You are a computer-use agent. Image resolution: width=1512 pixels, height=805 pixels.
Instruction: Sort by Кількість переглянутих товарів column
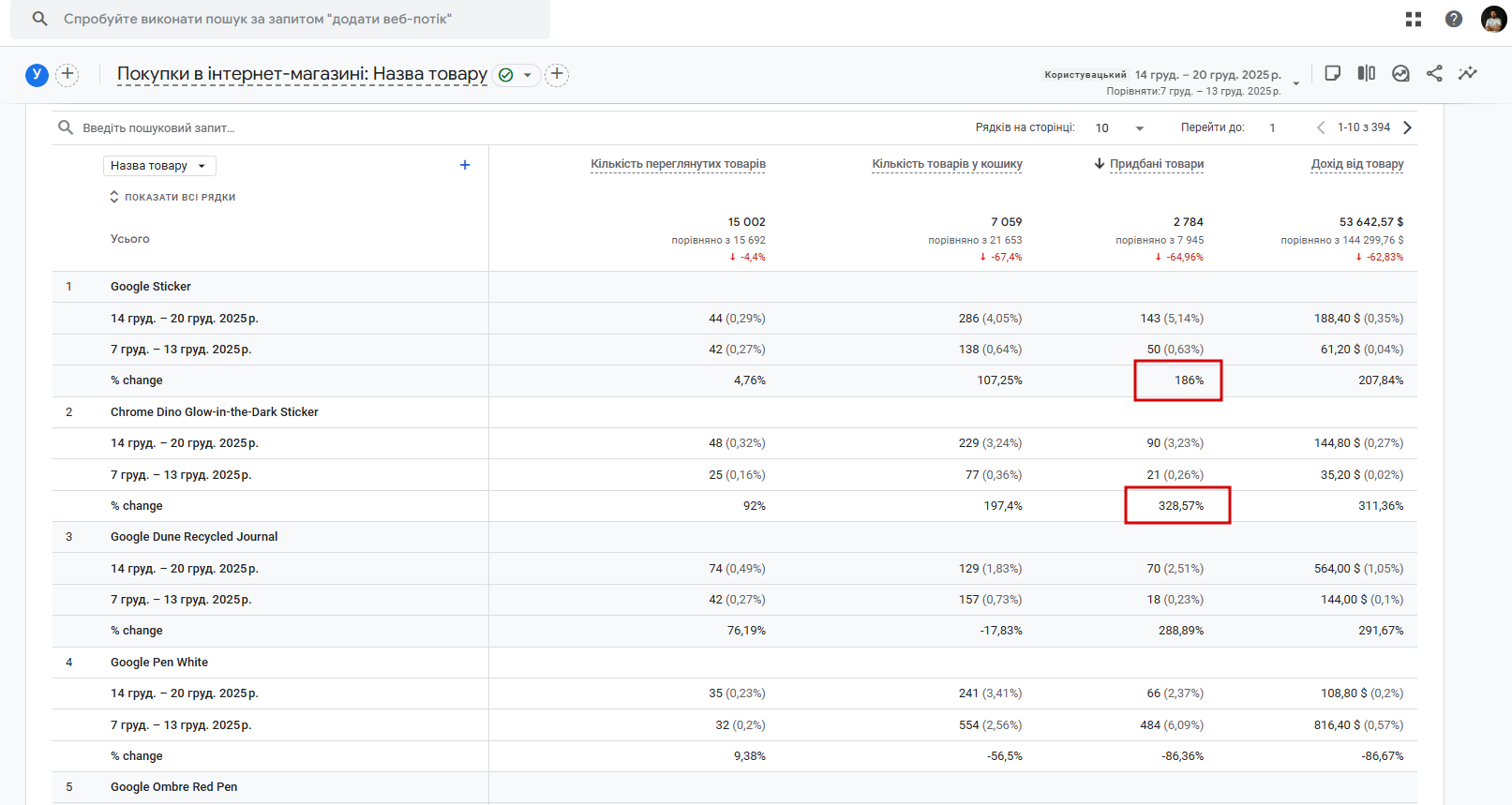point(678,164)
